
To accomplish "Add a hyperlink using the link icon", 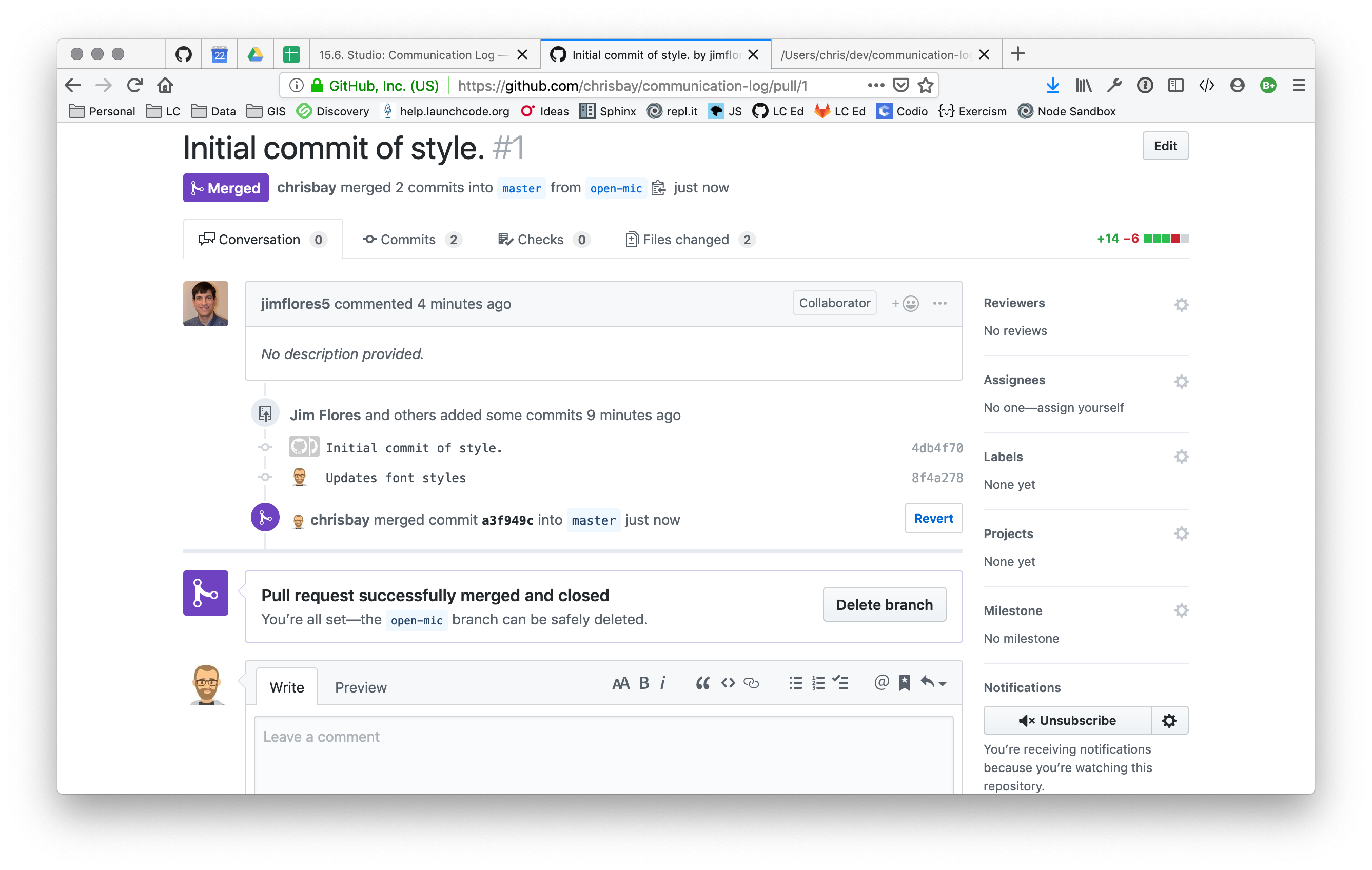I will [x=752, y=683].
